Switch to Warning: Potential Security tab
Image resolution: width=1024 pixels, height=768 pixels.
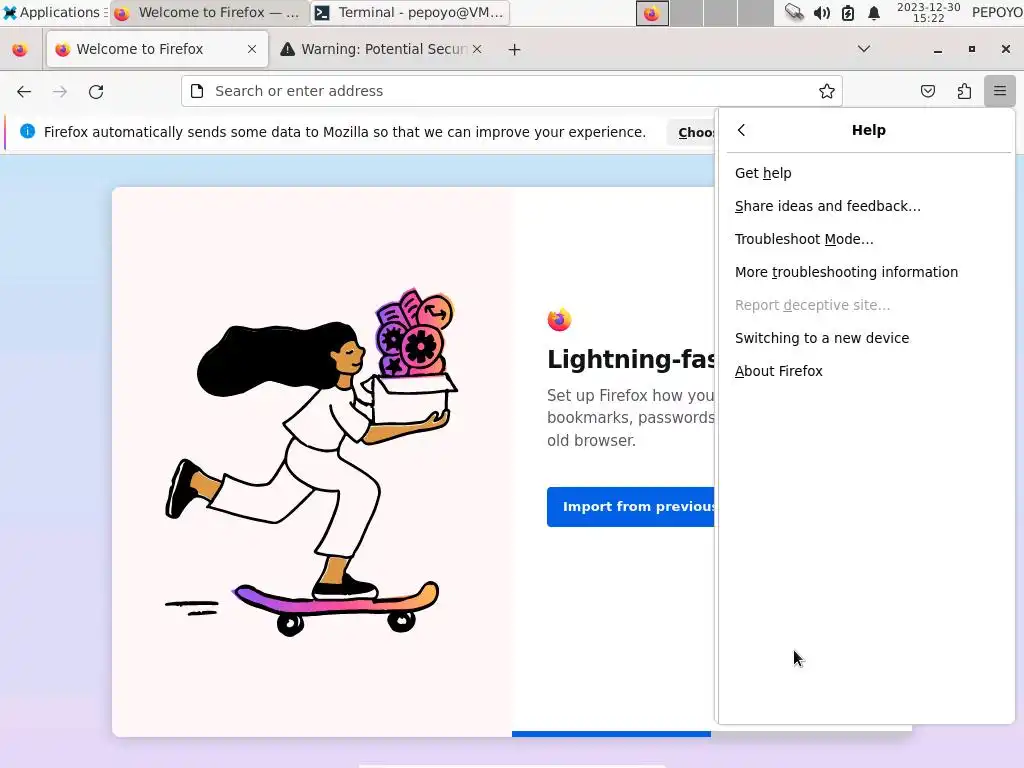pyautogui.click(x=382, y=49)
